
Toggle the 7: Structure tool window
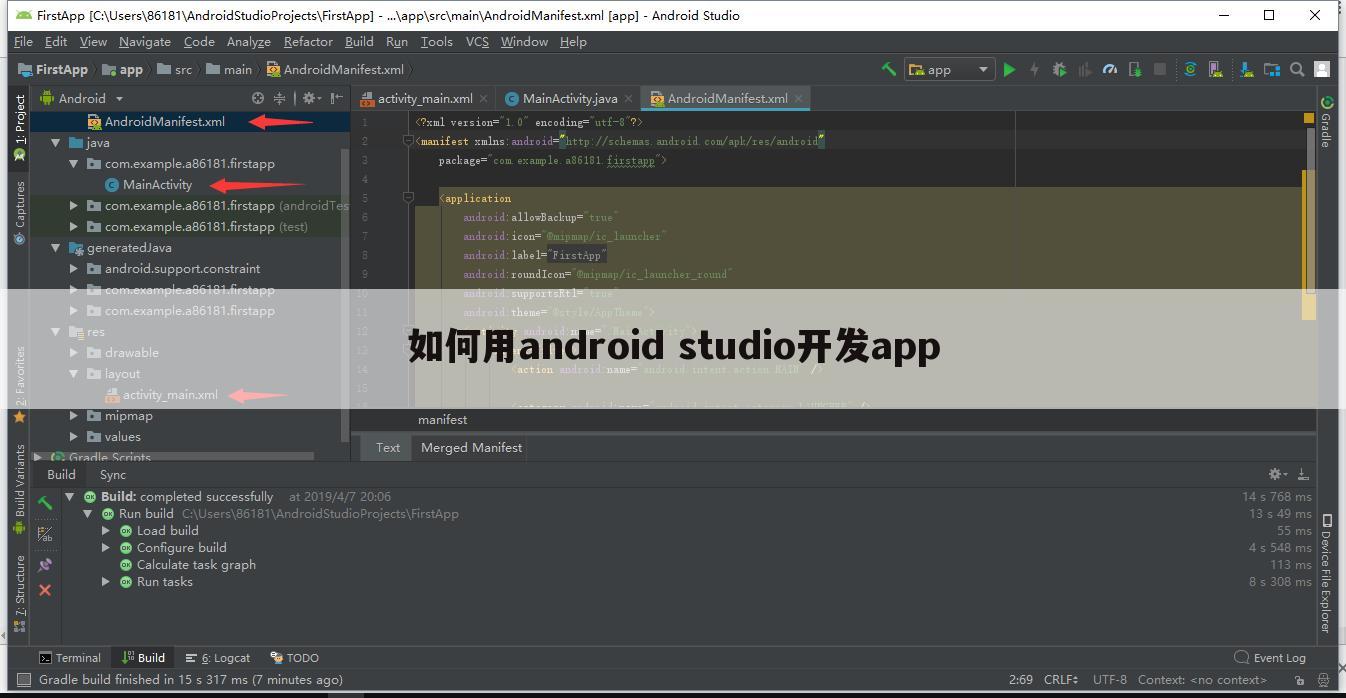click(19, 593)
